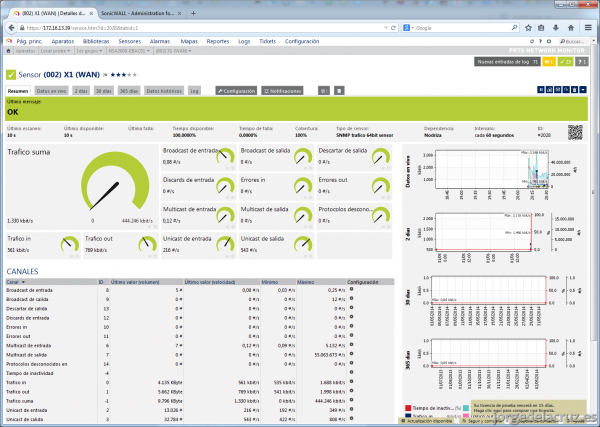Viewport: 600px width, 427px height.
Task: Open the Sensores menu
Action: click(x=130, y=41)
